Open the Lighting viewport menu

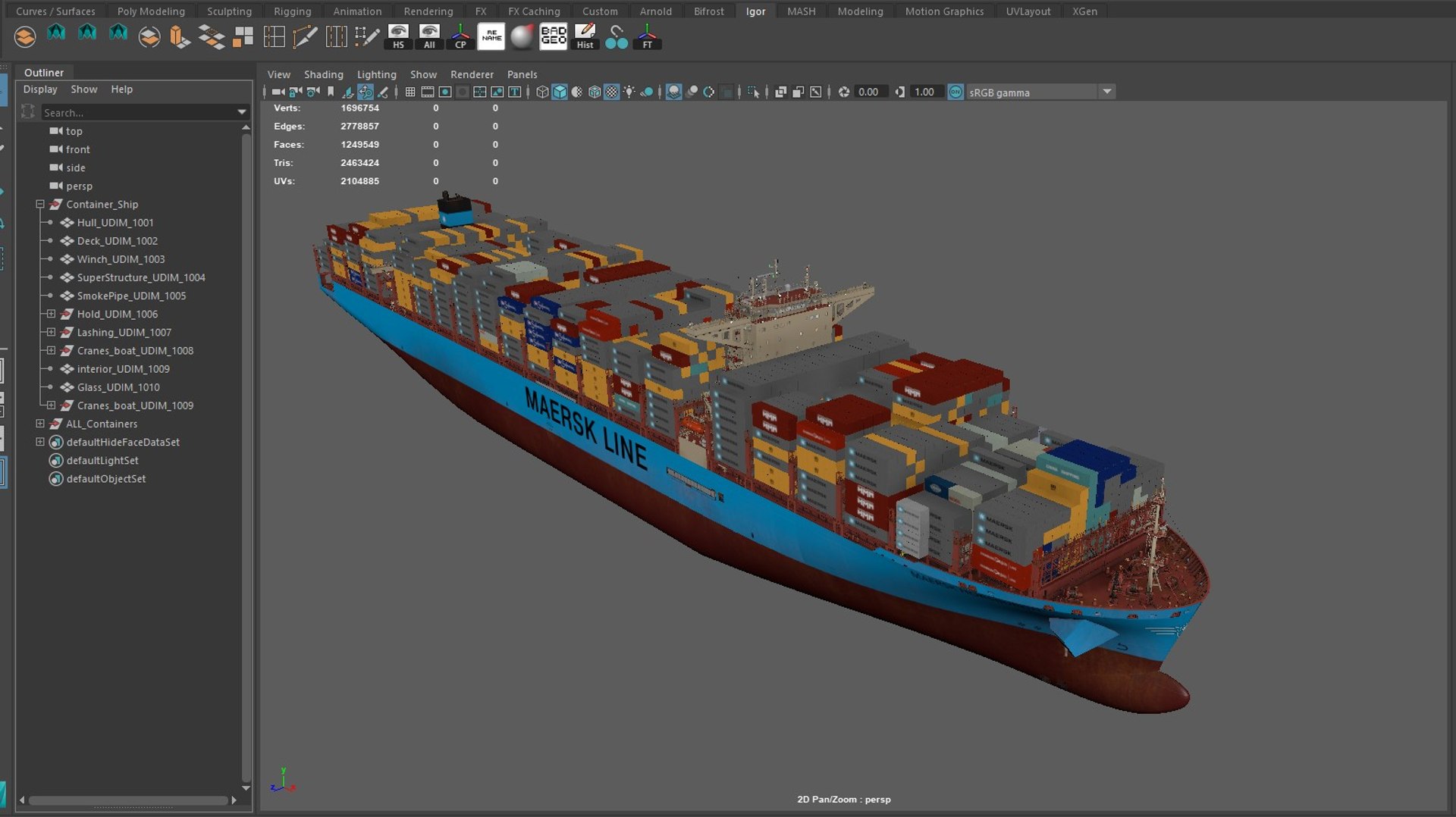(376, 74)
